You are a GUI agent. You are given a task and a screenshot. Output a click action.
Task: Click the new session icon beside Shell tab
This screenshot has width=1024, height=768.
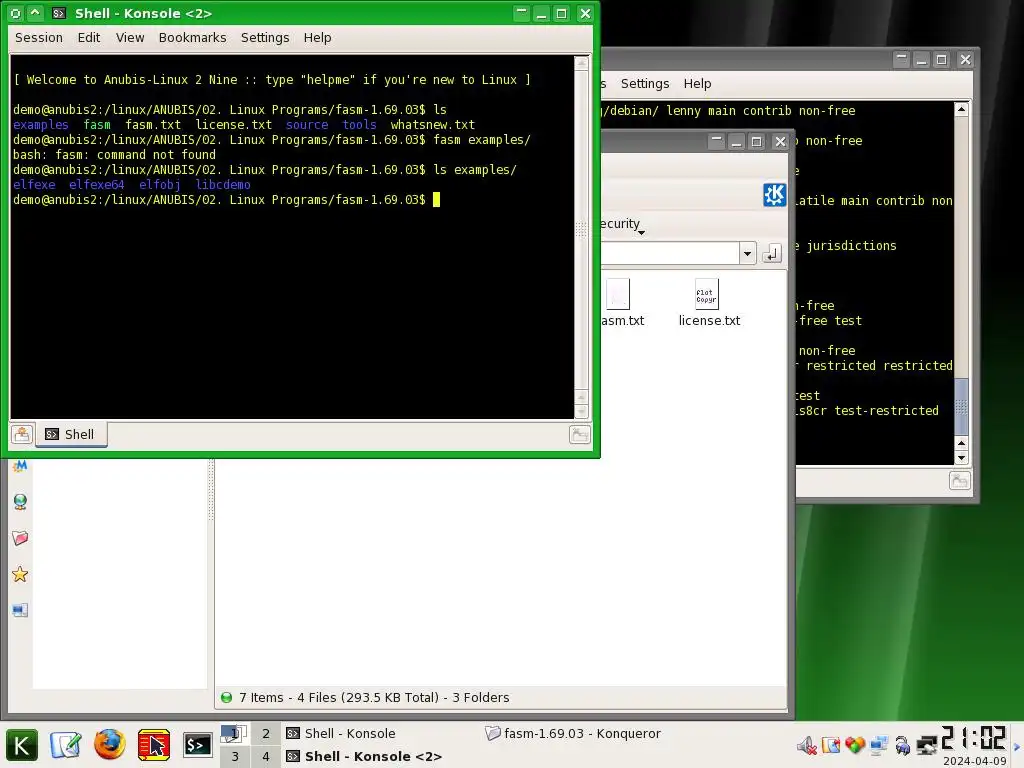pyautogui.click(x=22, y=434)
